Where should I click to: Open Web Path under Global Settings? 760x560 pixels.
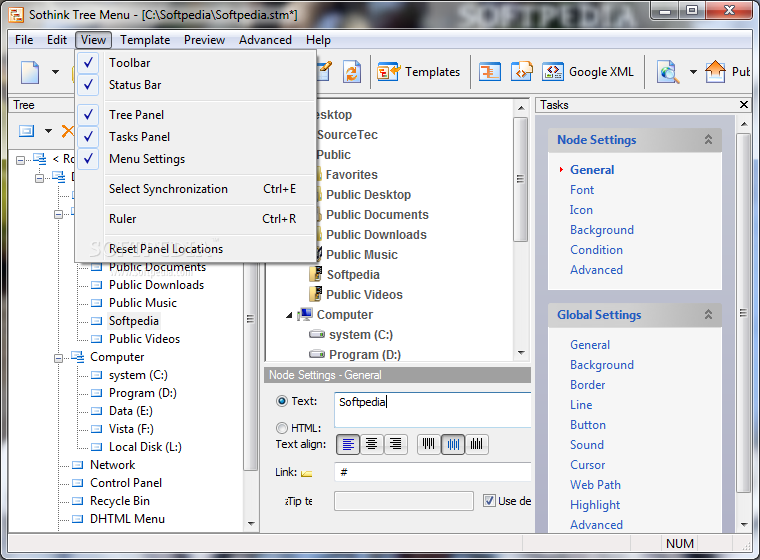point(595,484)
